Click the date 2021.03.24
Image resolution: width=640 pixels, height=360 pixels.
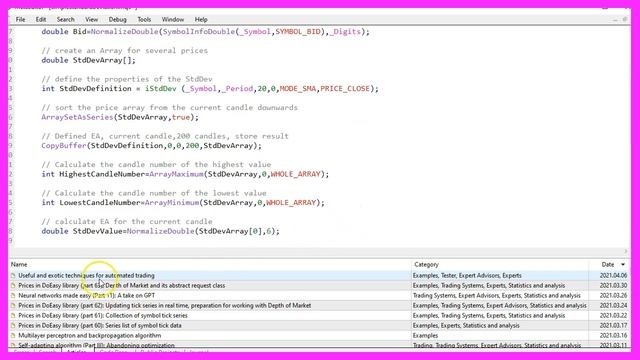[613, 305]
